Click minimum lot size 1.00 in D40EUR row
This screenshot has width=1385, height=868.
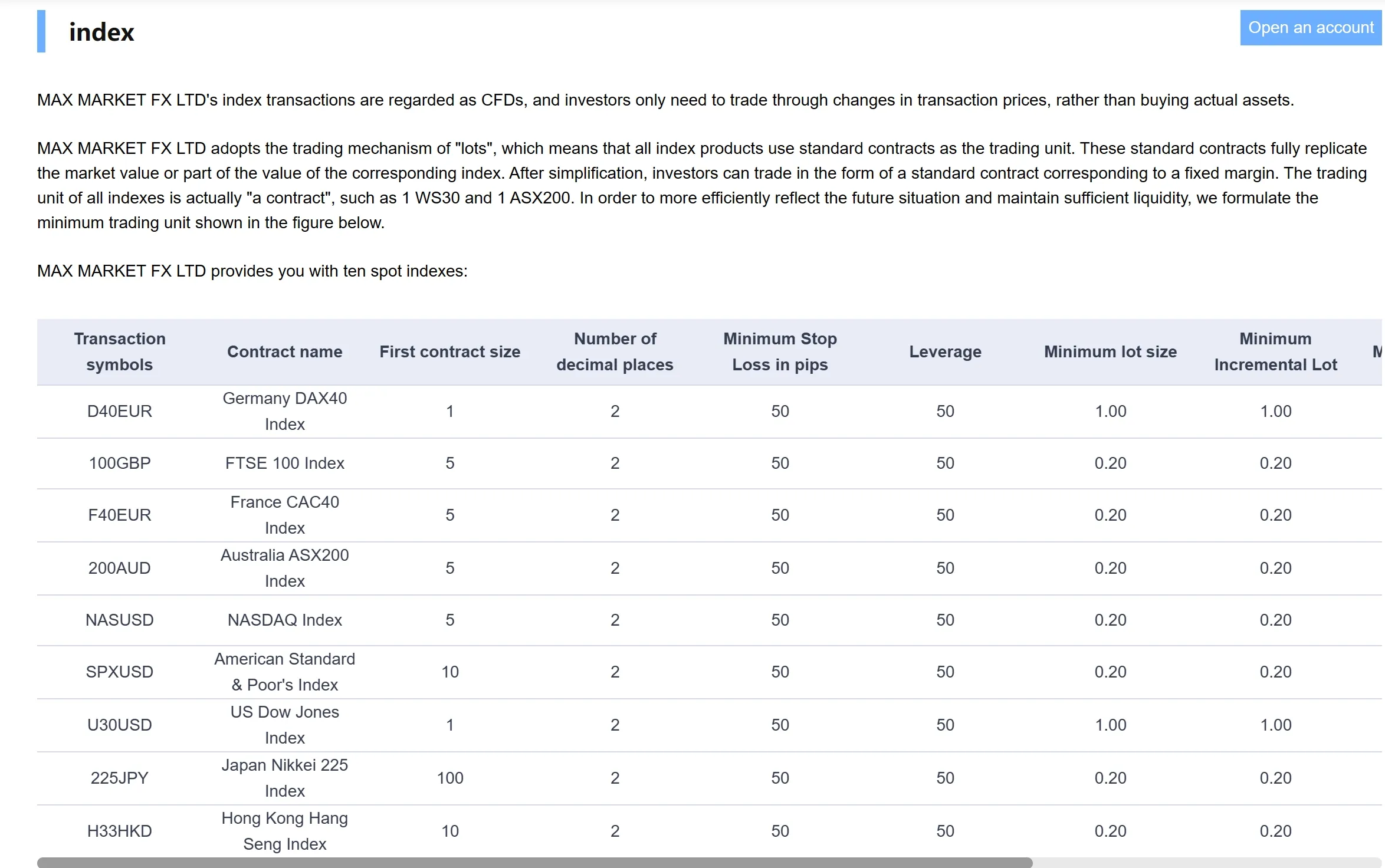[x=1111, y=411]
